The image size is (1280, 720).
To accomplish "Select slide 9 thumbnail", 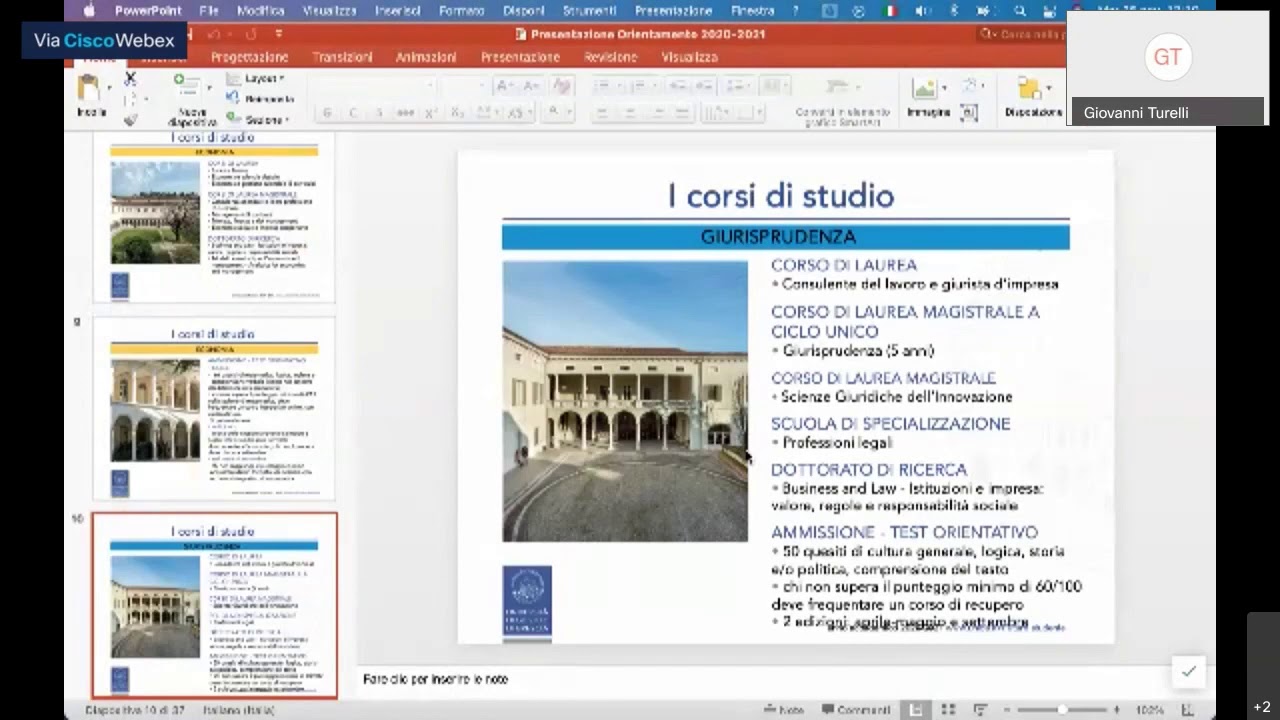I will pos(214,409).
